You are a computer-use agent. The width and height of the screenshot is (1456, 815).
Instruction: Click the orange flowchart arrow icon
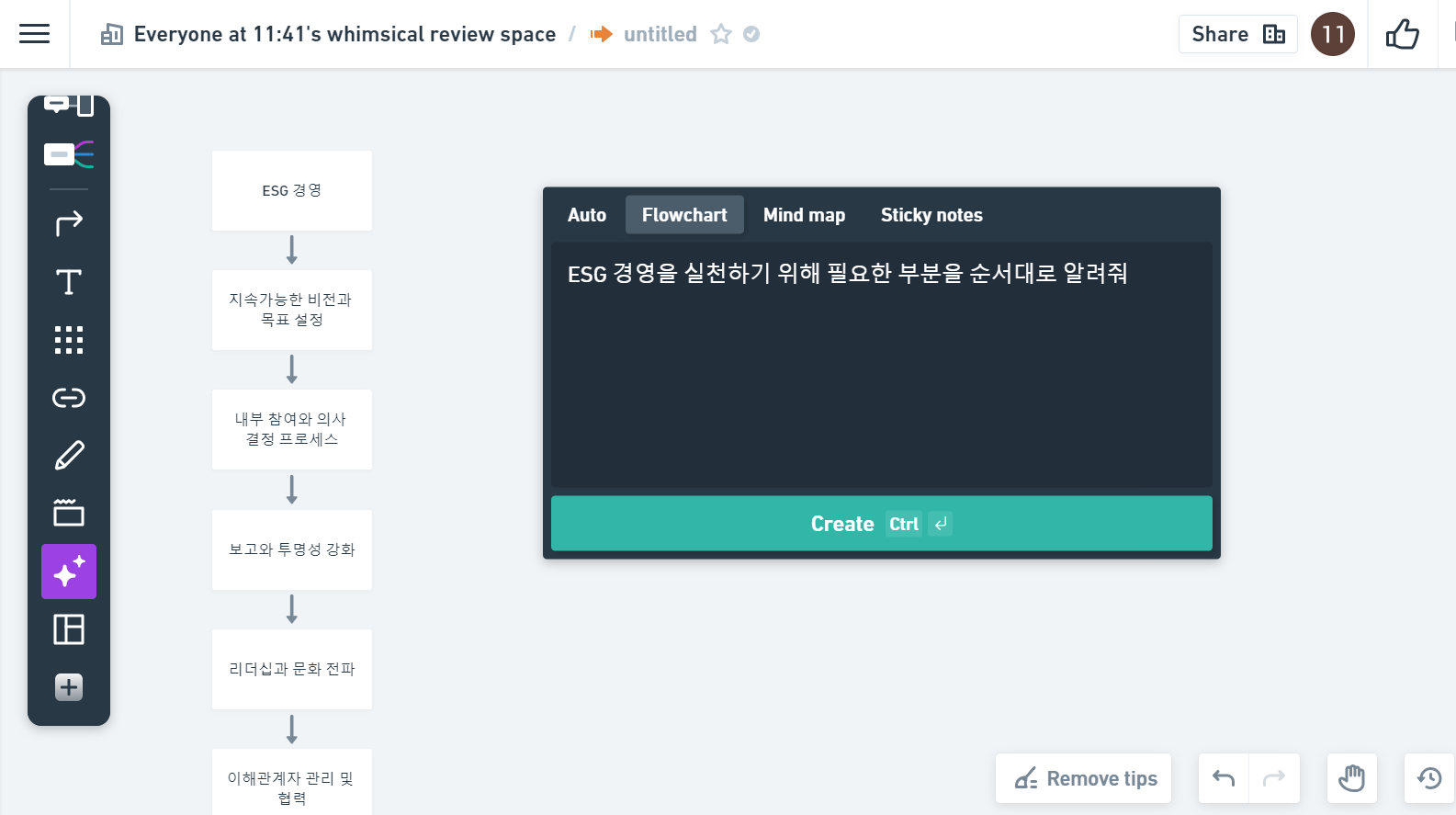pyautogui.click(x=602, y=34)
